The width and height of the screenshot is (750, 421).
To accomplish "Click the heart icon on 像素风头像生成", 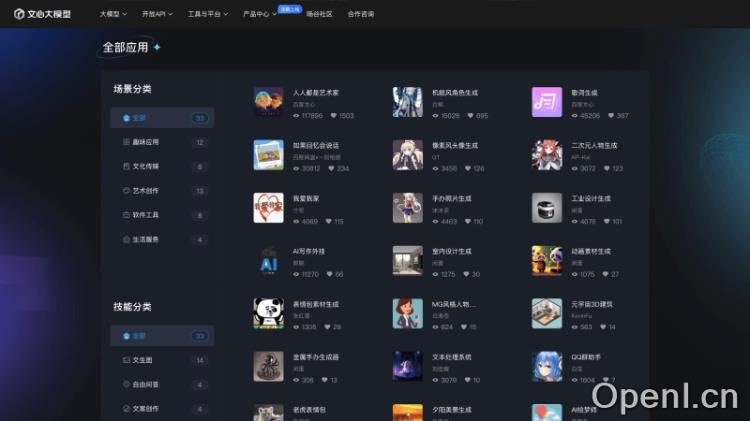I will pyautogui.click(x=468, y=168).
